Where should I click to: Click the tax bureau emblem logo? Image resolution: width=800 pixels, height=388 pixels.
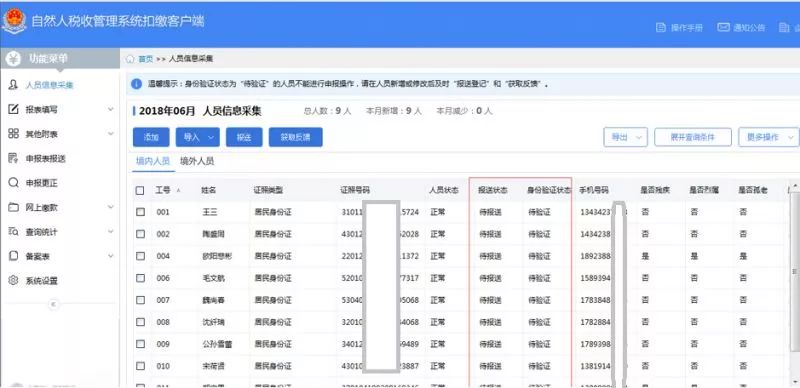point(14,22)
